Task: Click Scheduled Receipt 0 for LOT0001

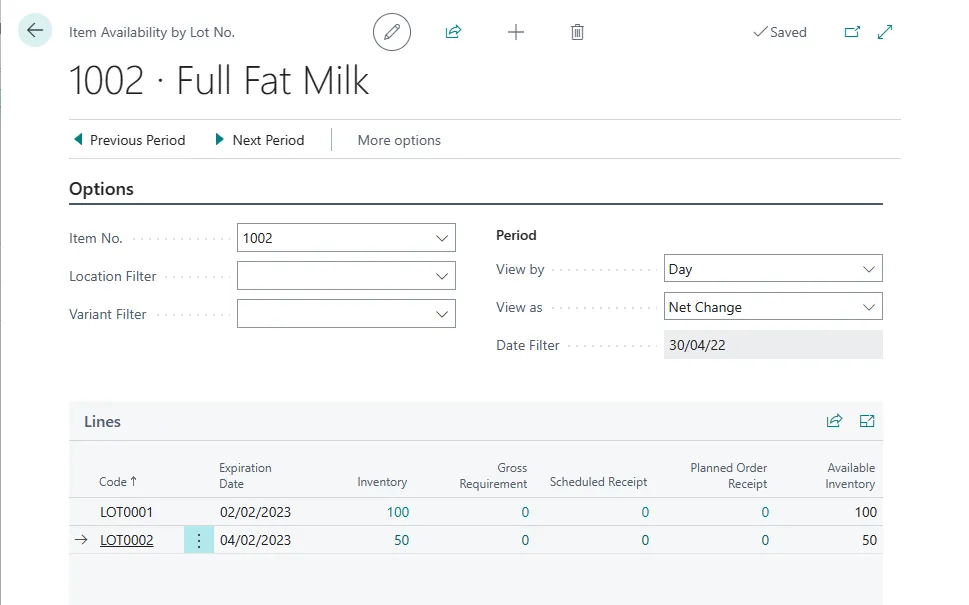Action: point(645,512)
